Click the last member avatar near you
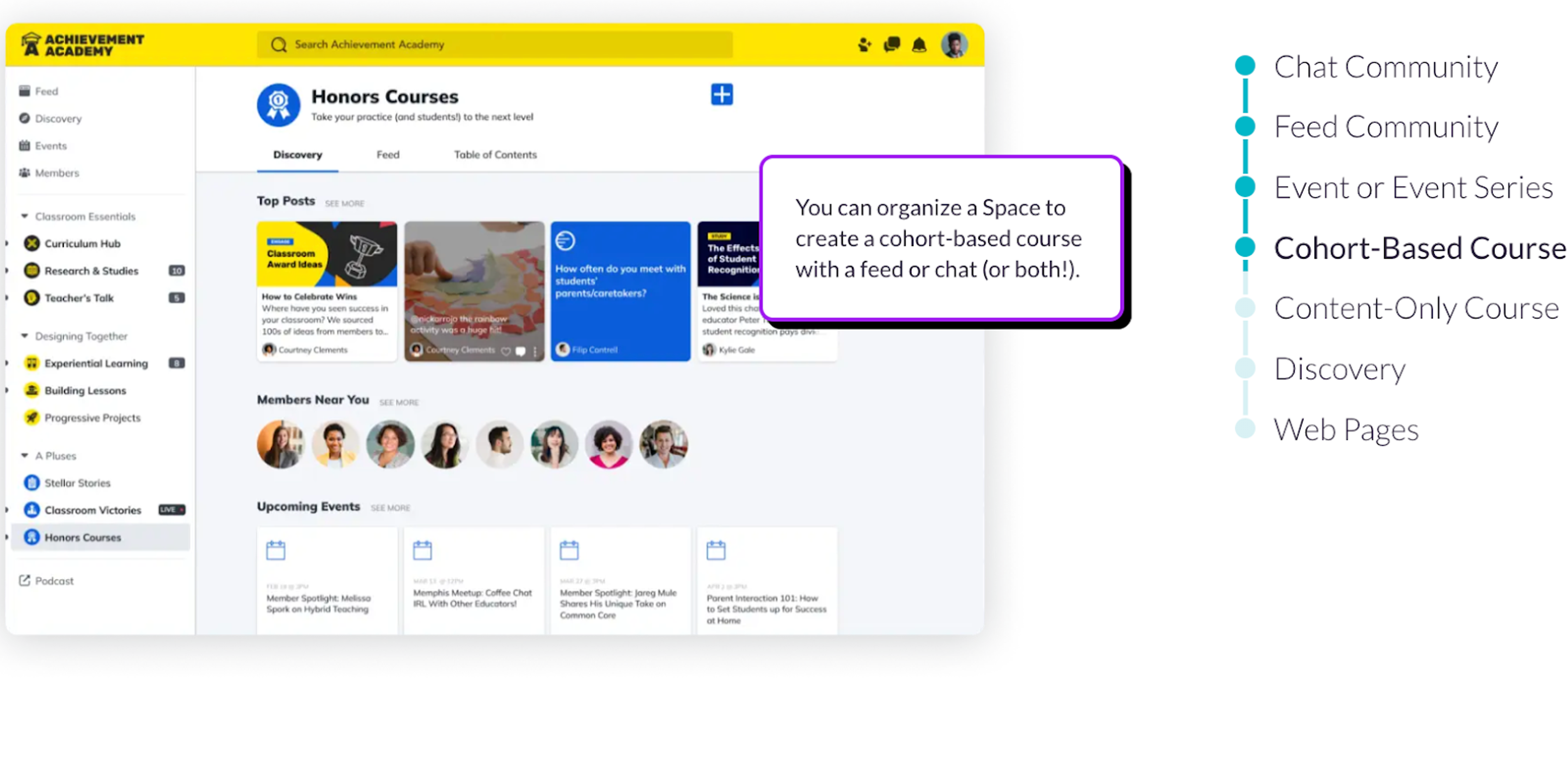Viewport: 1568px width, 772px height. coord(664,445)
